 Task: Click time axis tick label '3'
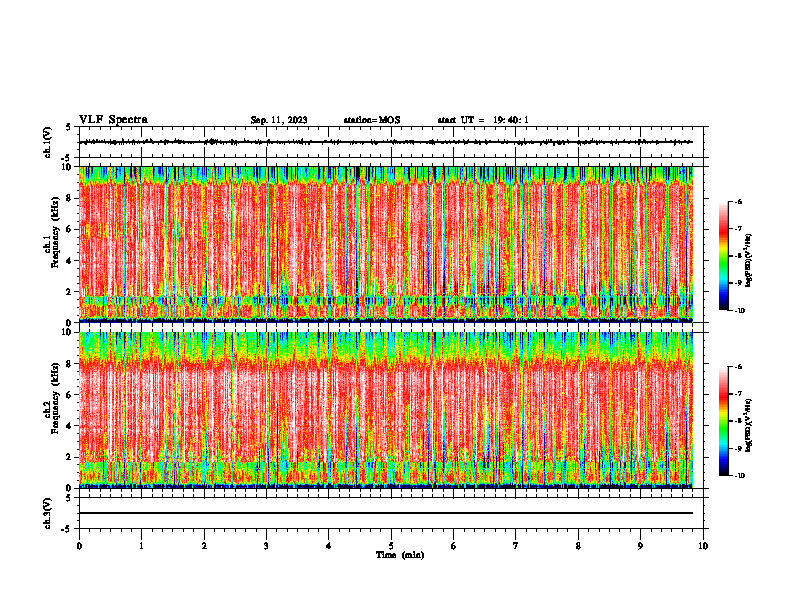coord(266,546)
